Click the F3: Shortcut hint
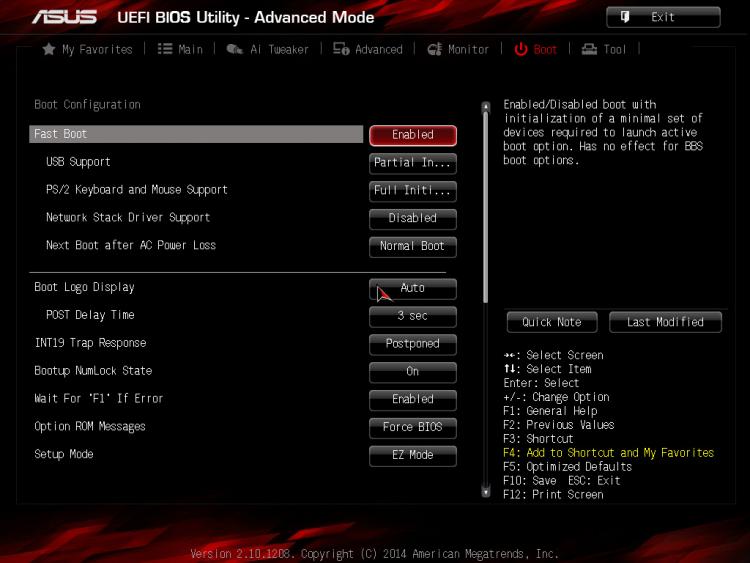Screen dimensions: 750x563 coord(538,439)
